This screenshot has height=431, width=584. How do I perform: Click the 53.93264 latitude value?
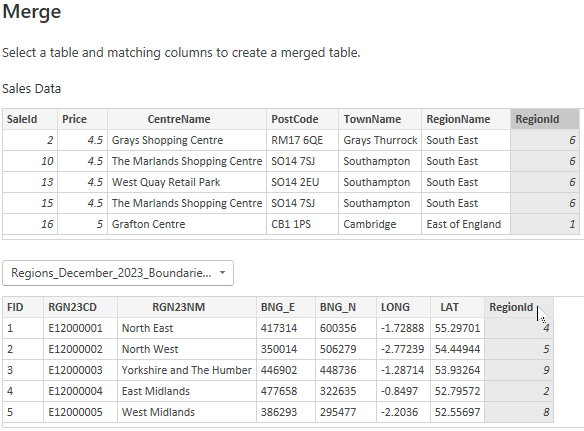click(x=457, y=370)
